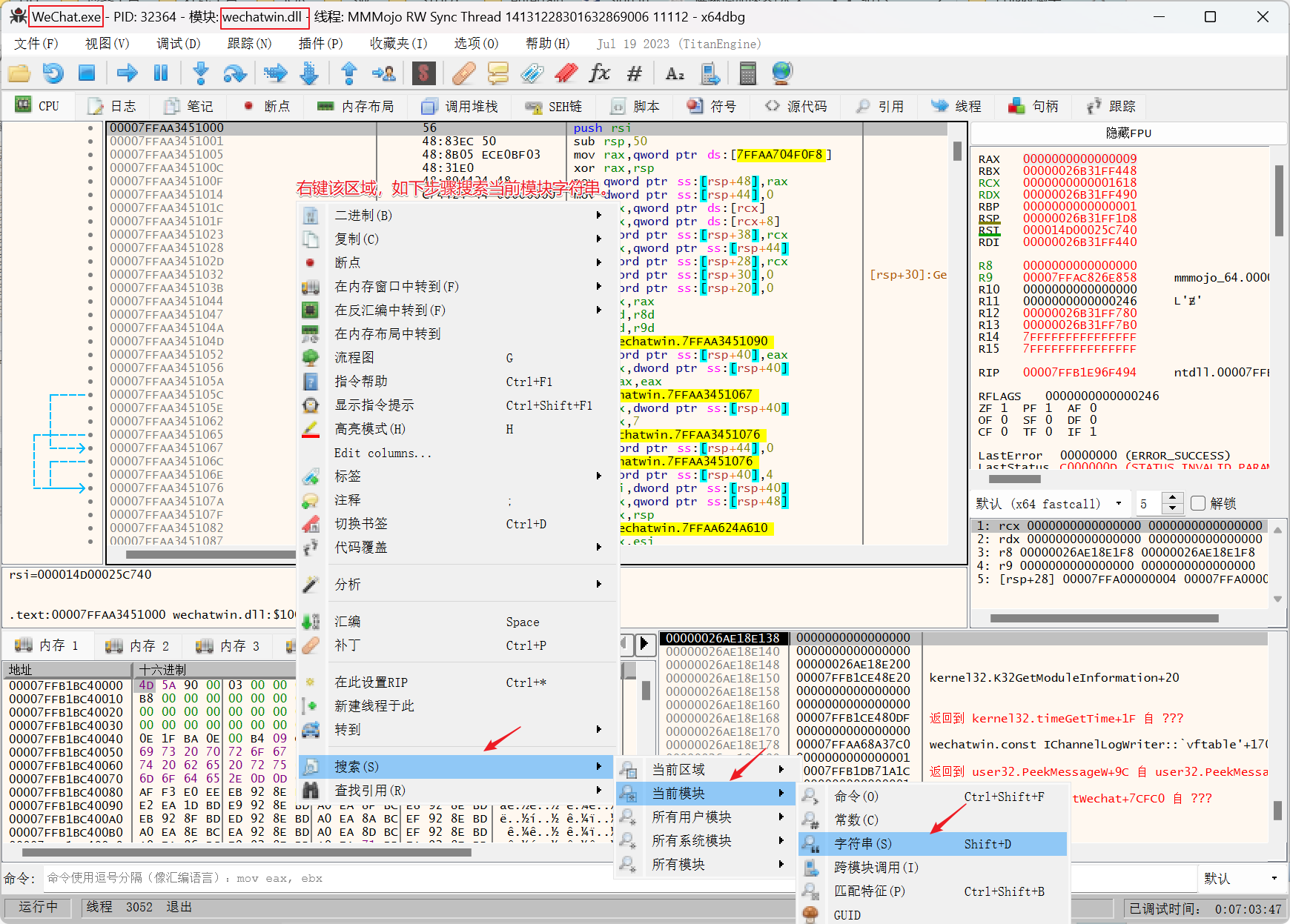Switch to the 内存 2 dump tab
The width and height of the screenshot is (1290, 924).
click(x=138, y=646)
